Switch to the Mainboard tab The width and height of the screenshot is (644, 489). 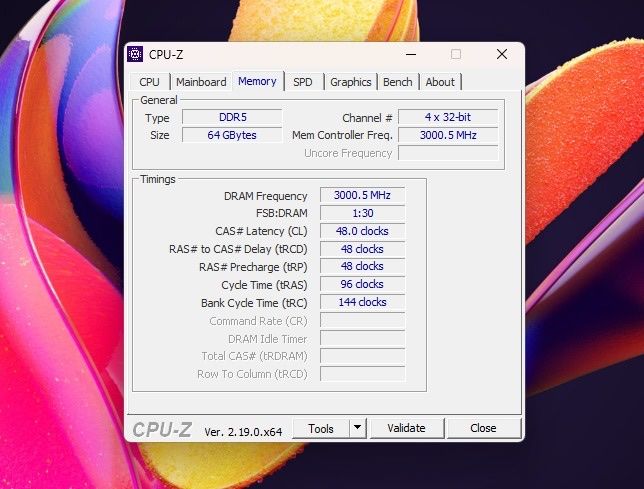[x=201, y=82]
